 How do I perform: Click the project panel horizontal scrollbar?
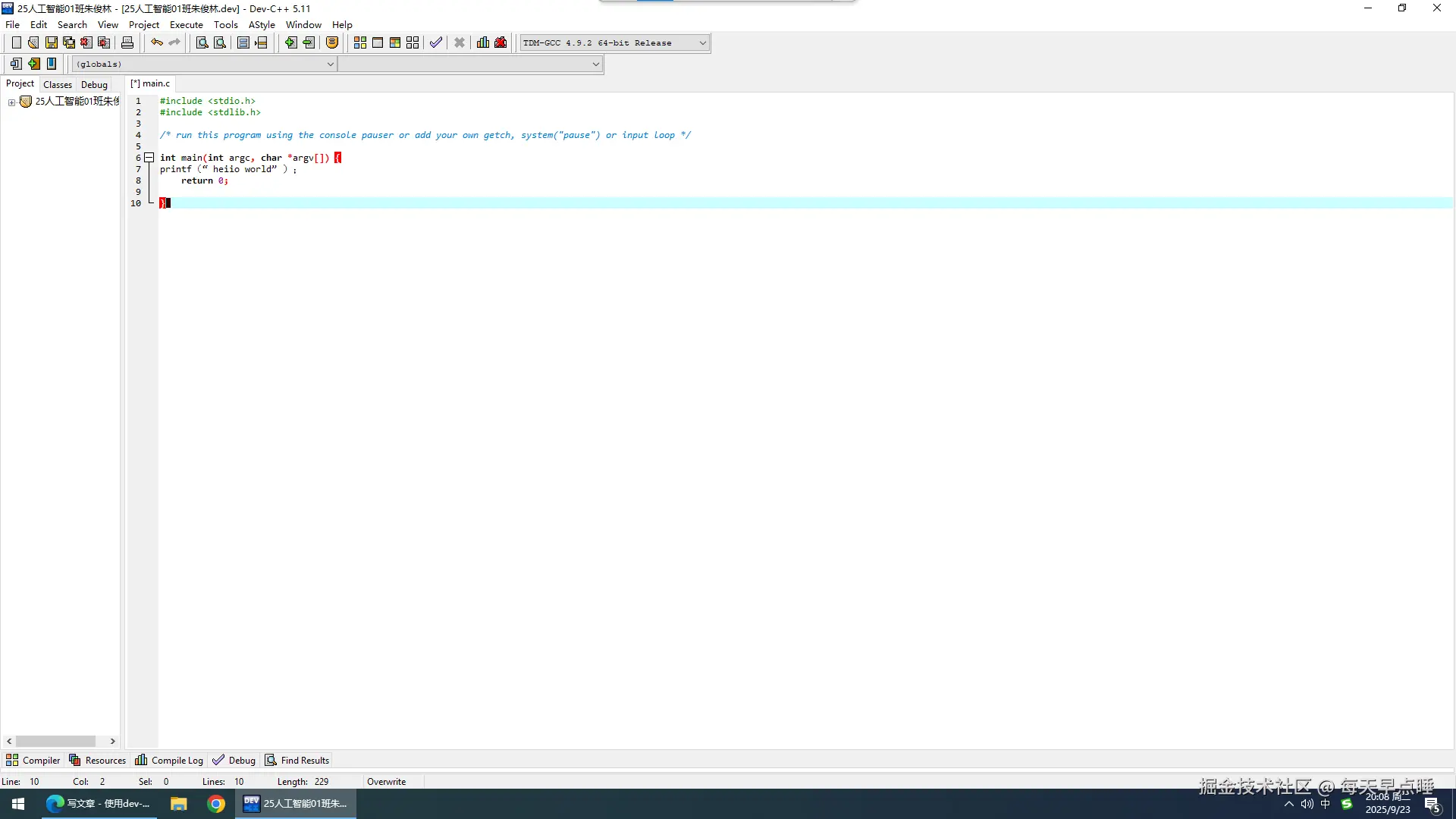(x=55, y=742)
